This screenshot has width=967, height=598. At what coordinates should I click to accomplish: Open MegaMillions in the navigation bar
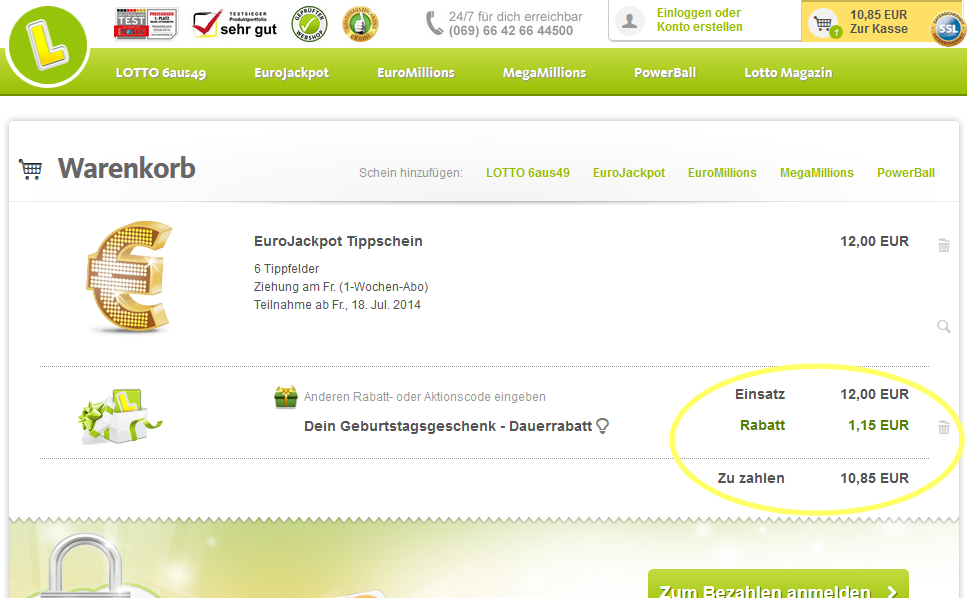click(x=545, y=73)
